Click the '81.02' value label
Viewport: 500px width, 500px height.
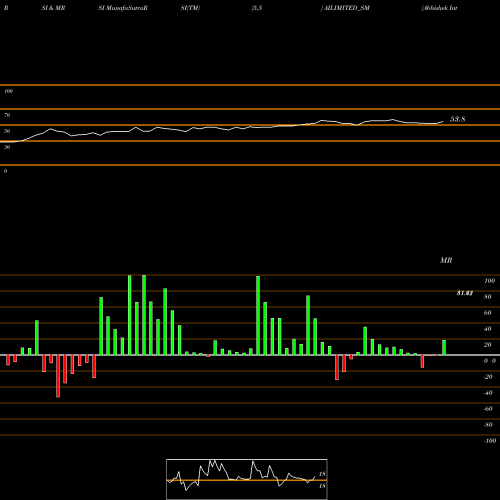click(x=465, y=293)
